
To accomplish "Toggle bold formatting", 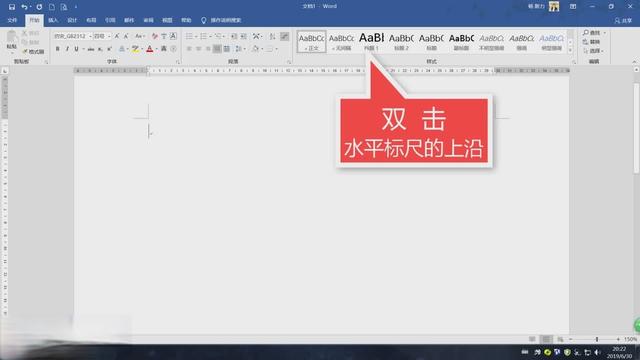I will [x=58, y=49].
